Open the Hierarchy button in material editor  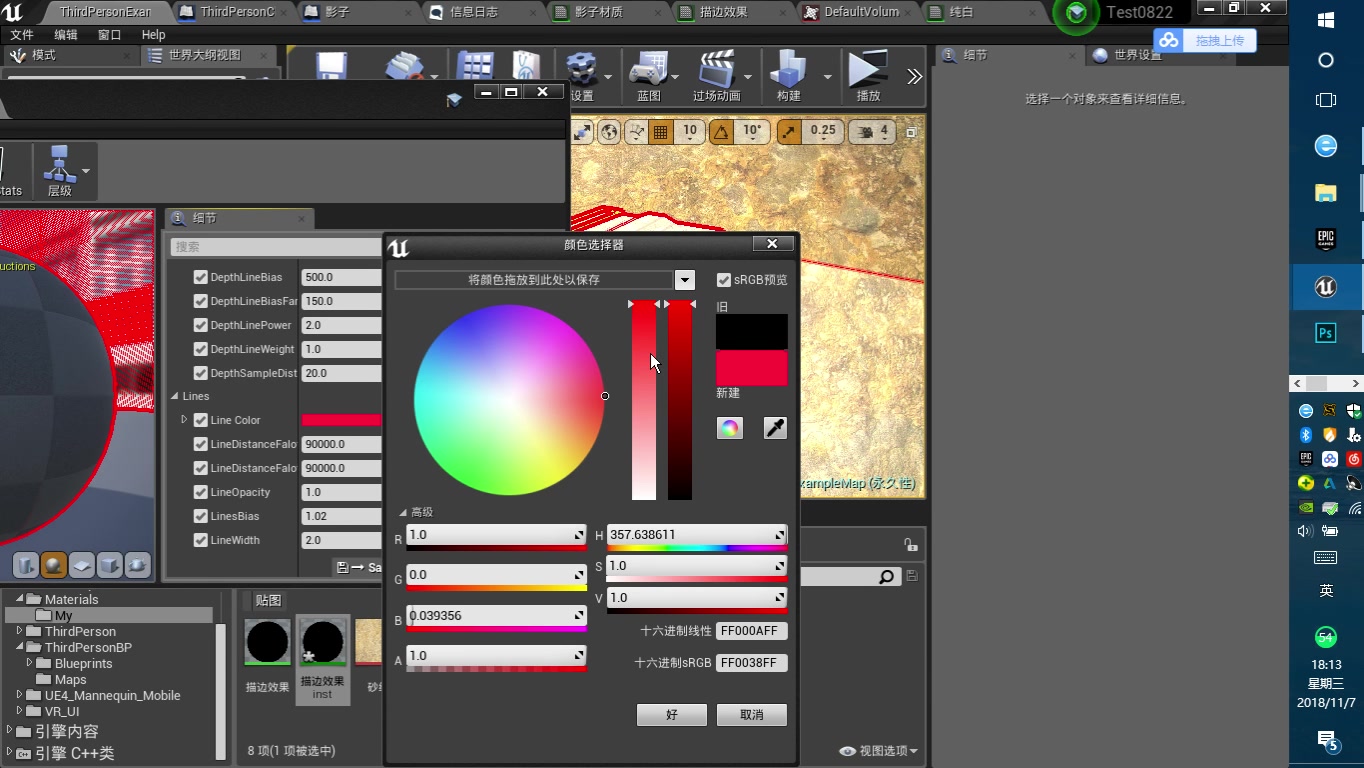[x=60, y=171]
